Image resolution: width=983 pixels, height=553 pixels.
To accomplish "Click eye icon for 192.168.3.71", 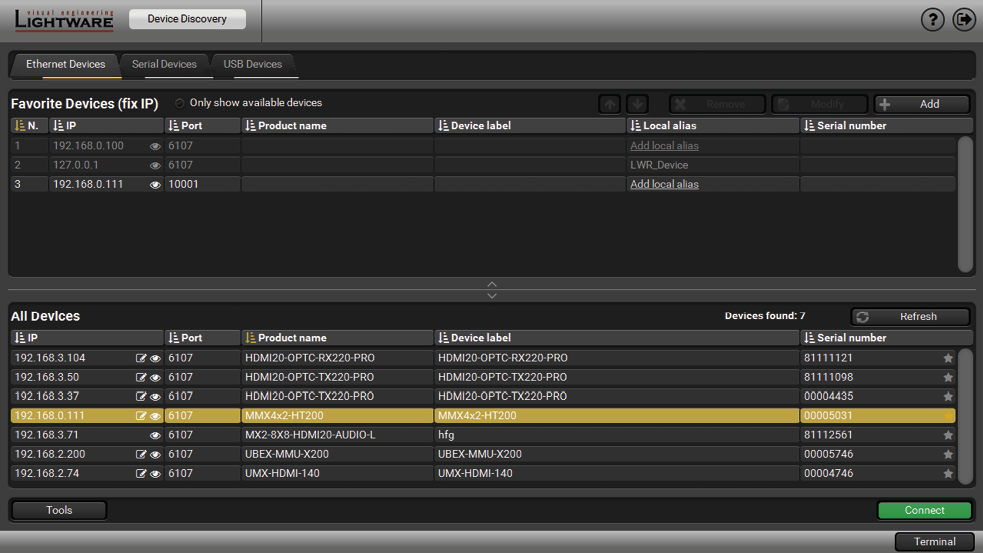I will click(155, 435).
